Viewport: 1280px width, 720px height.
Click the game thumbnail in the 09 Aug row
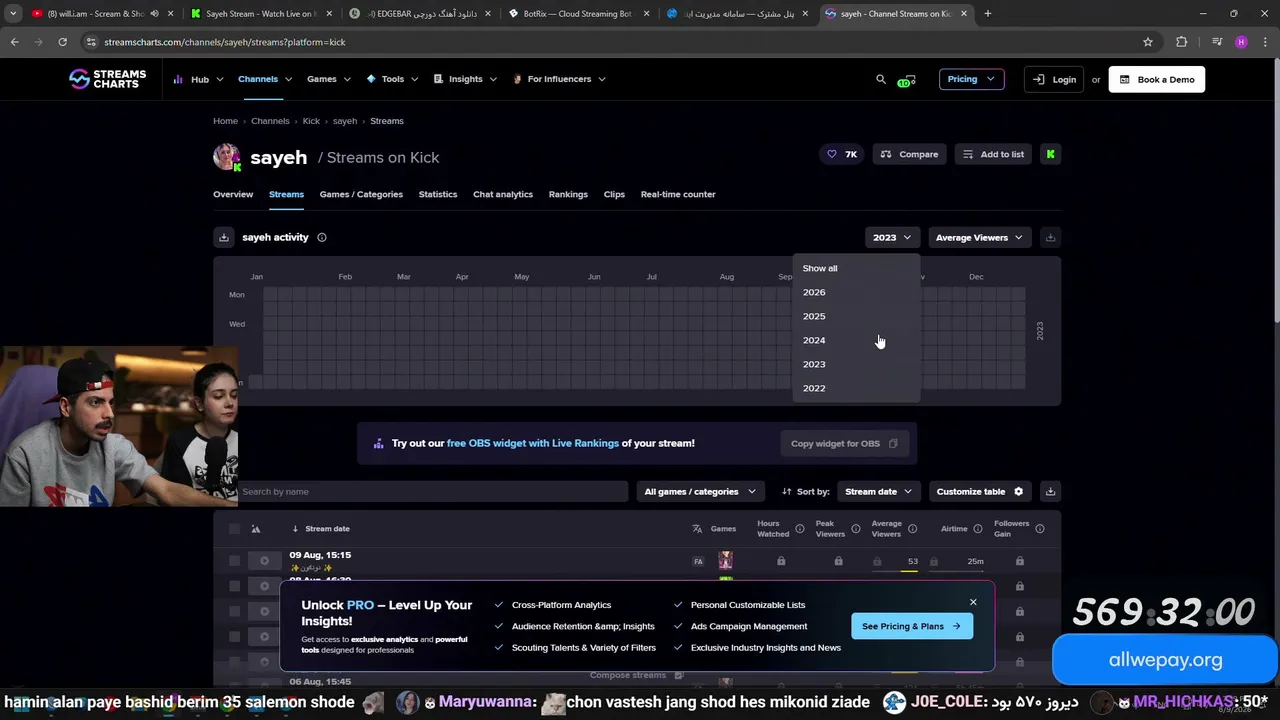point(726,561)
